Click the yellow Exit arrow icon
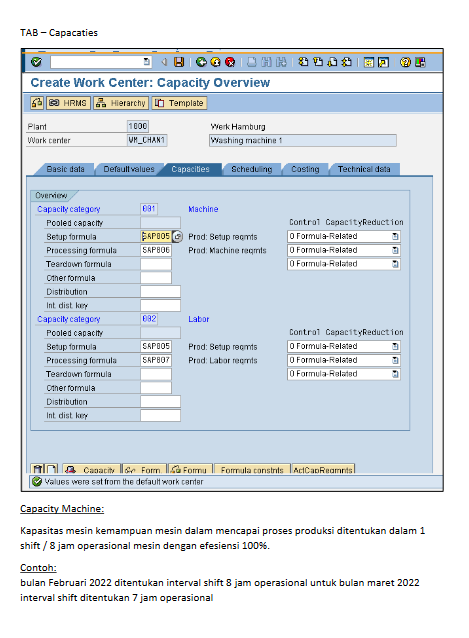The width and height of the screenshot is (469, 638). coord(216,62)
